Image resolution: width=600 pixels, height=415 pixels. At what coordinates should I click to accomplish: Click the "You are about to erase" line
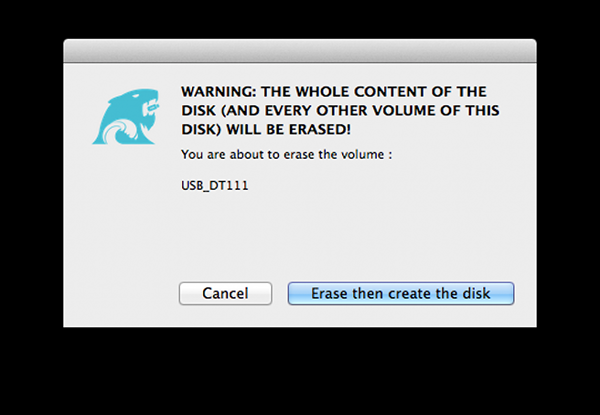[x=287, y=155]
